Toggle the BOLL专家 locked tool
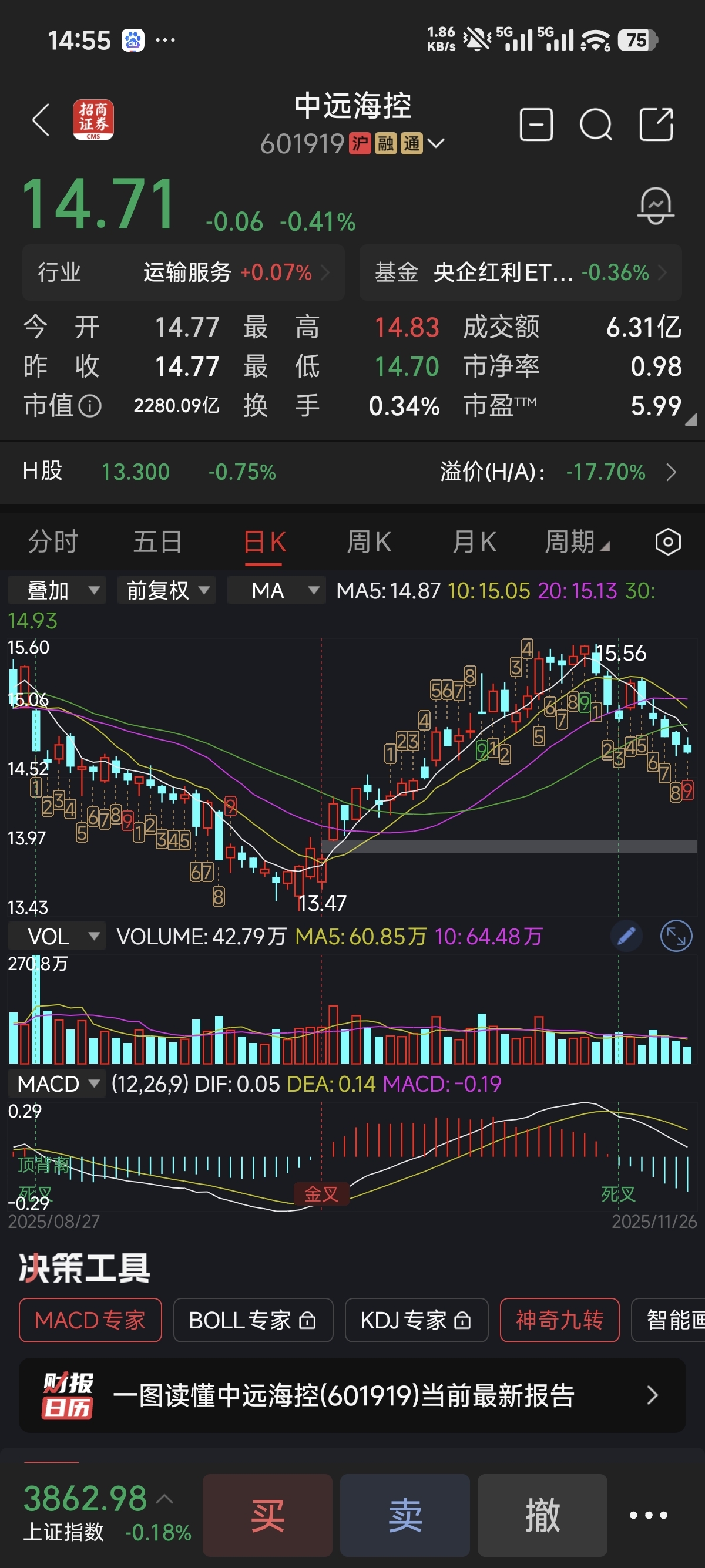 point(253,1320)
